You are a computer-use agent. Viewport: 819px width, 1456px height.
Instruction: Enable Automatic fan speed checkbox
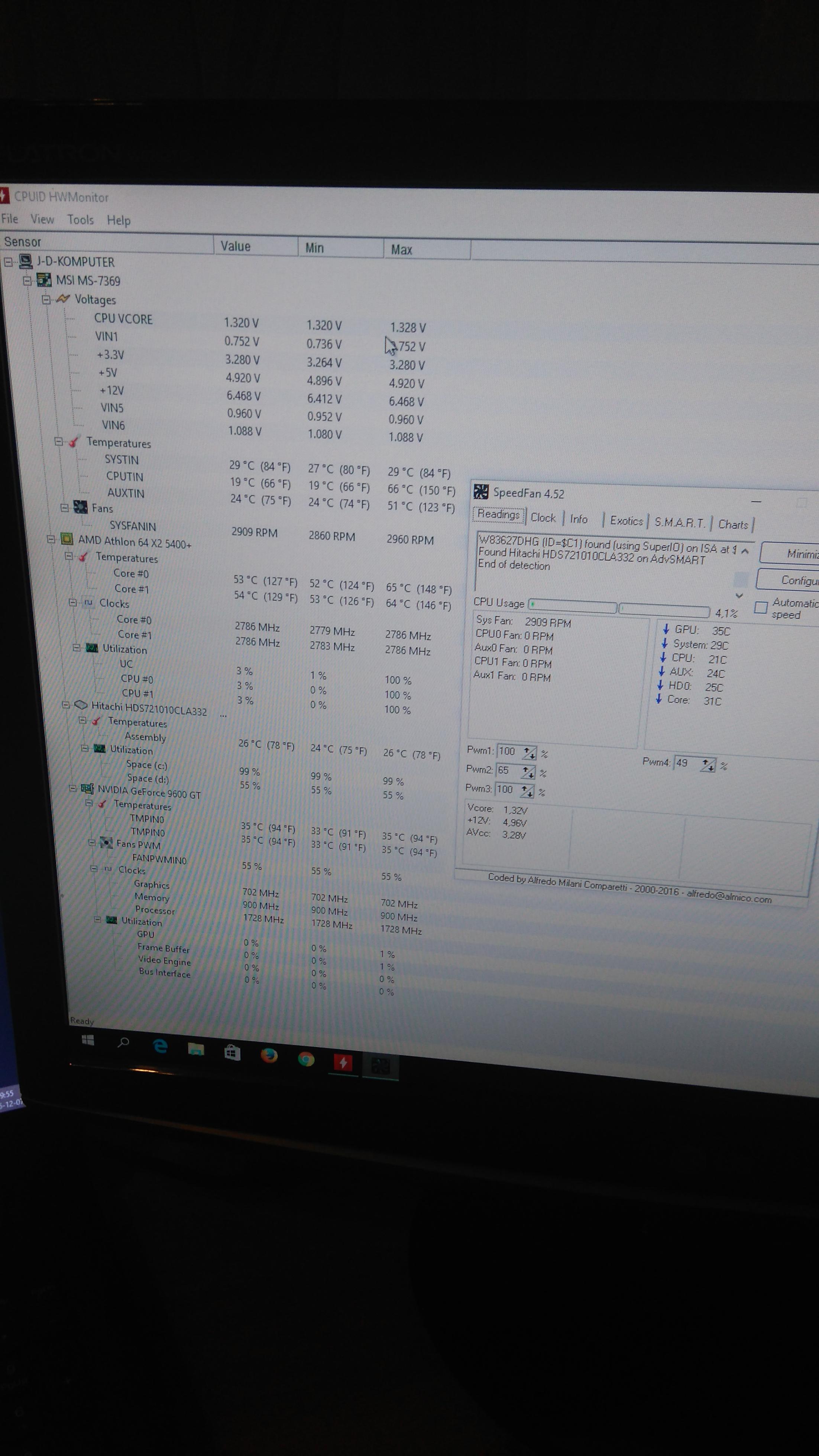tap(761, 608)
